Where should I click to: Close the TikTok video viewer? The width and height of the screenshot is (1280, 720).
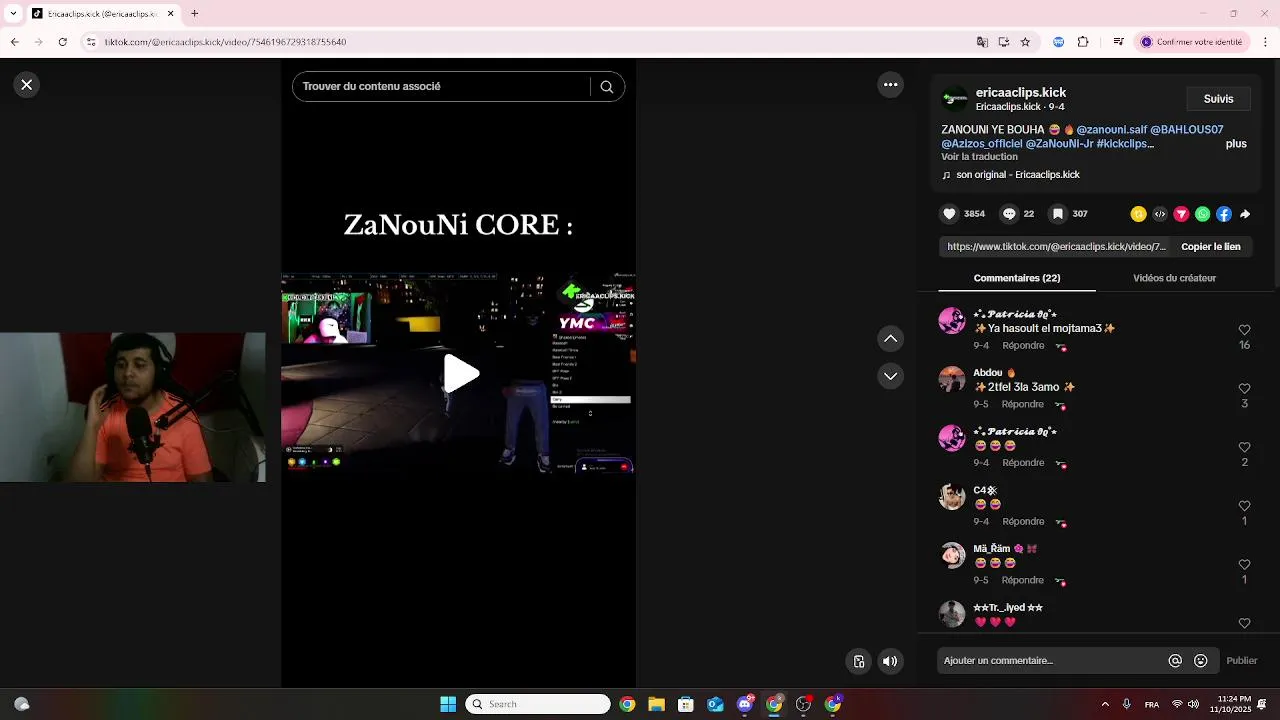(27, 85)
